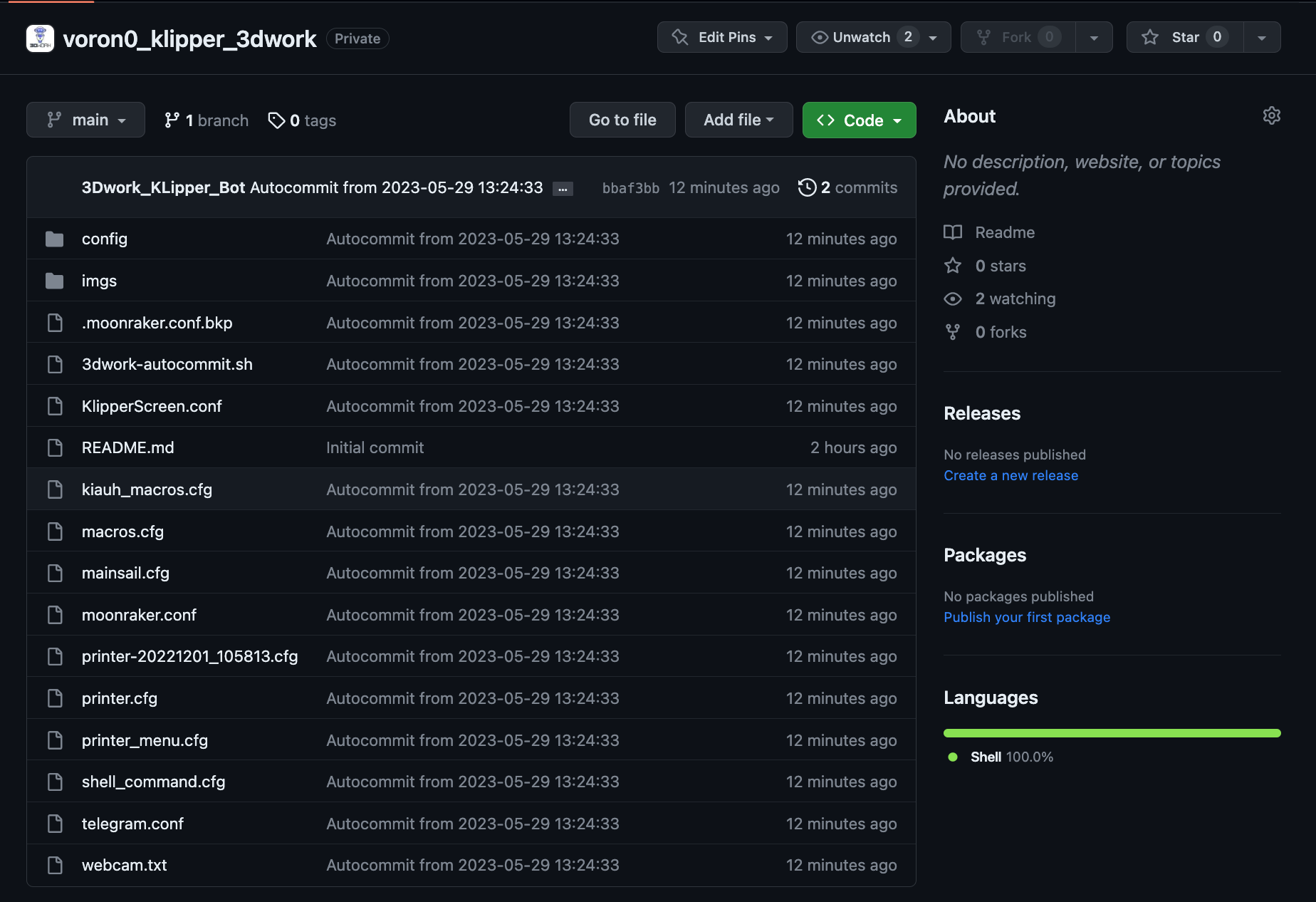Open the Add file dropdown
The height and width of the screenshot is (902, 1316).
coord(738,120)
